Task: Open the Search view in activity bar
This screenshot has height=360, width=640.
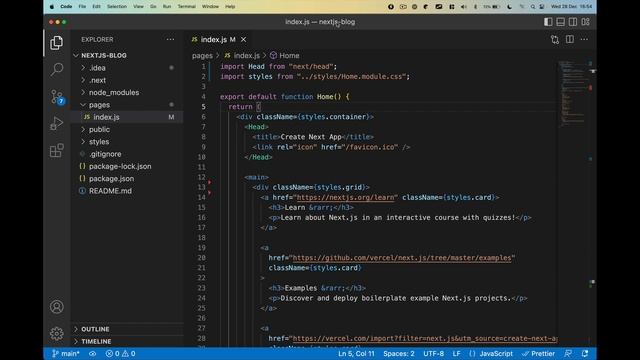Action: coord(57,69)
